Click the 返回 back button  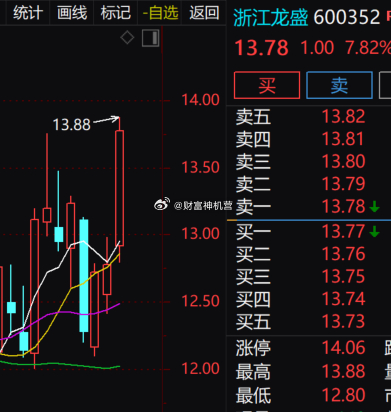pos(204,13)
